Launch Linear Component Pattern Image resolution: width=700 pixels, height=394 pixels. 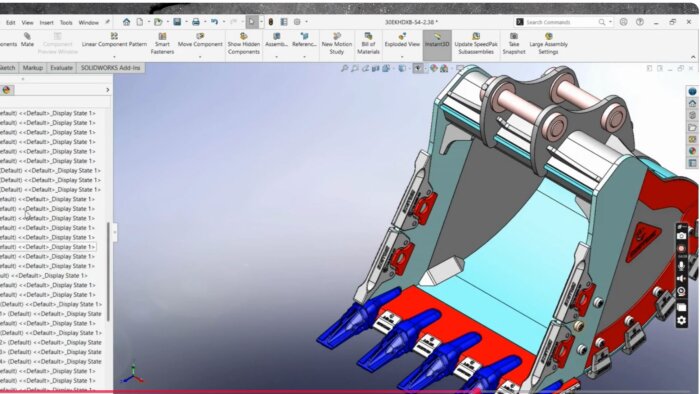pos(114,40)
